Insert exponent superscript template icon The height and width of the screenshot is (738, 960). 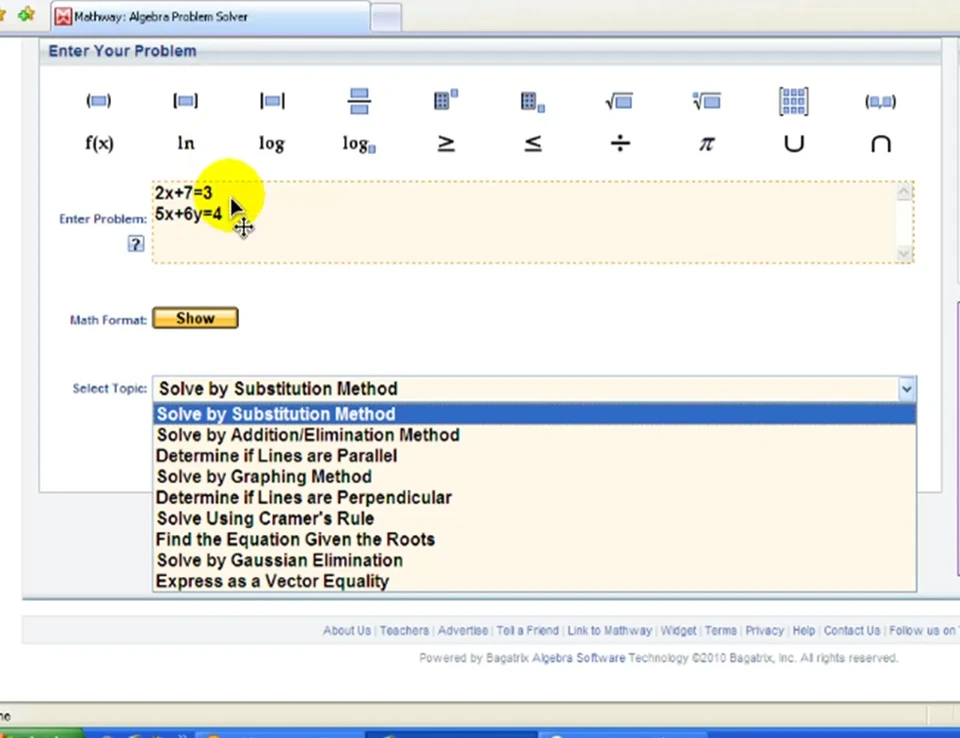[446, 99]
